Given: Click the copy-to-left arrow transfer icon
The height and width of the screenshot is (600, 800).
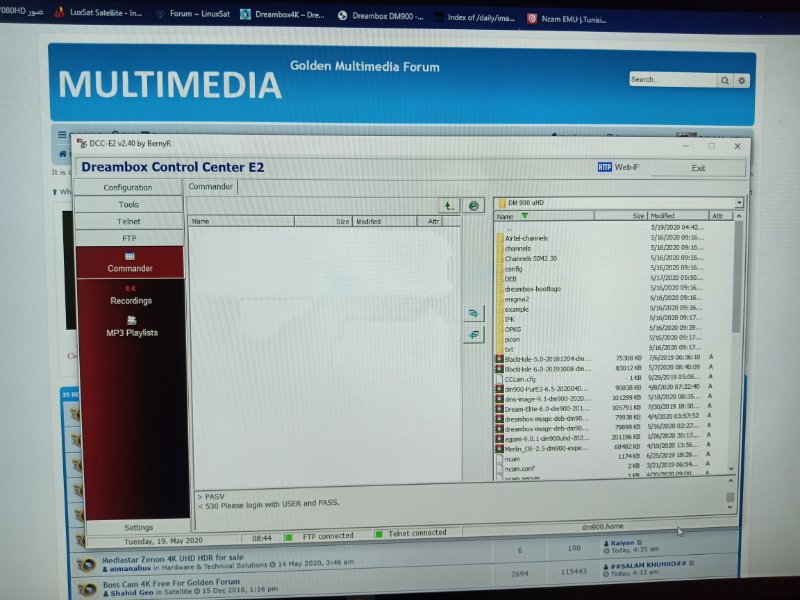Looking at the screenshot, I should point(473,335).
